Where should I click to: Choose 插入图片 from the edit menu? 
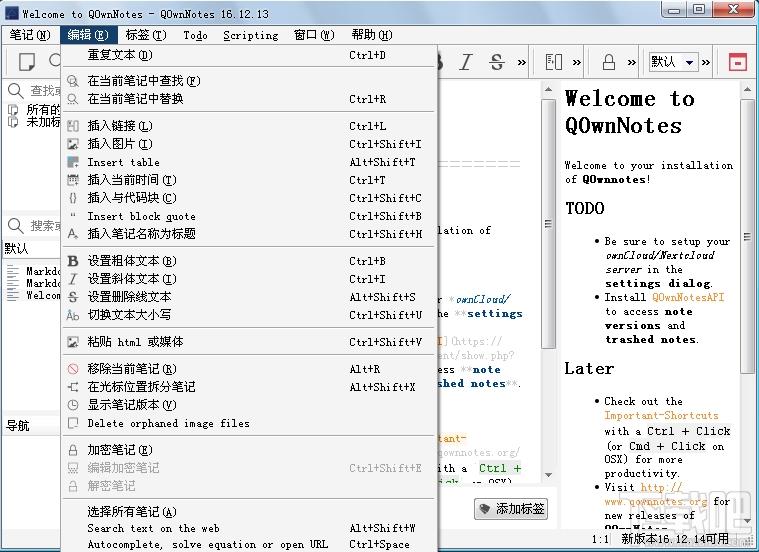click(x=249, y=144)
